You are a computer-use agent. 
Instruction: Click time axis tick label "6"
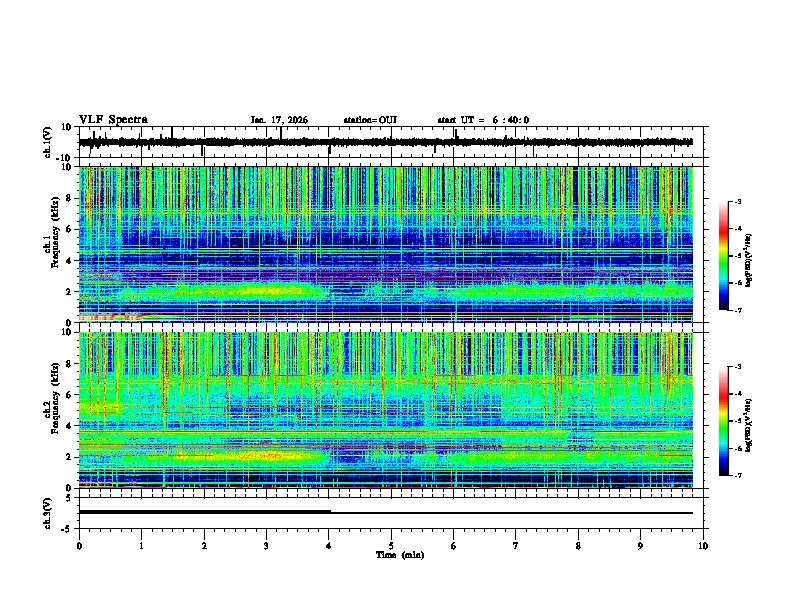[454, 546]
